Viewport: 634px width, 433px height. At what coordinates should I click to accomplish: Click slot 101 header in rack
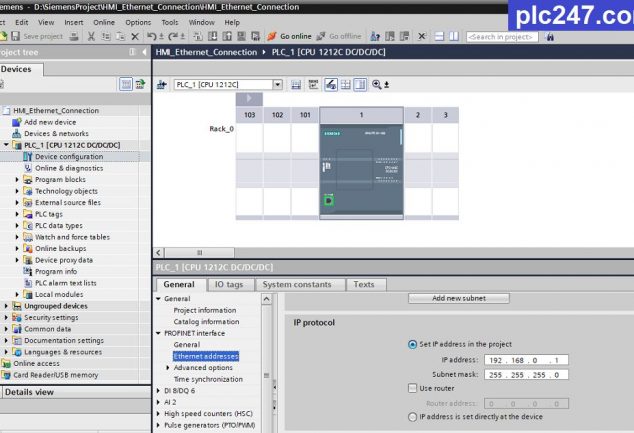click(305, 115)
